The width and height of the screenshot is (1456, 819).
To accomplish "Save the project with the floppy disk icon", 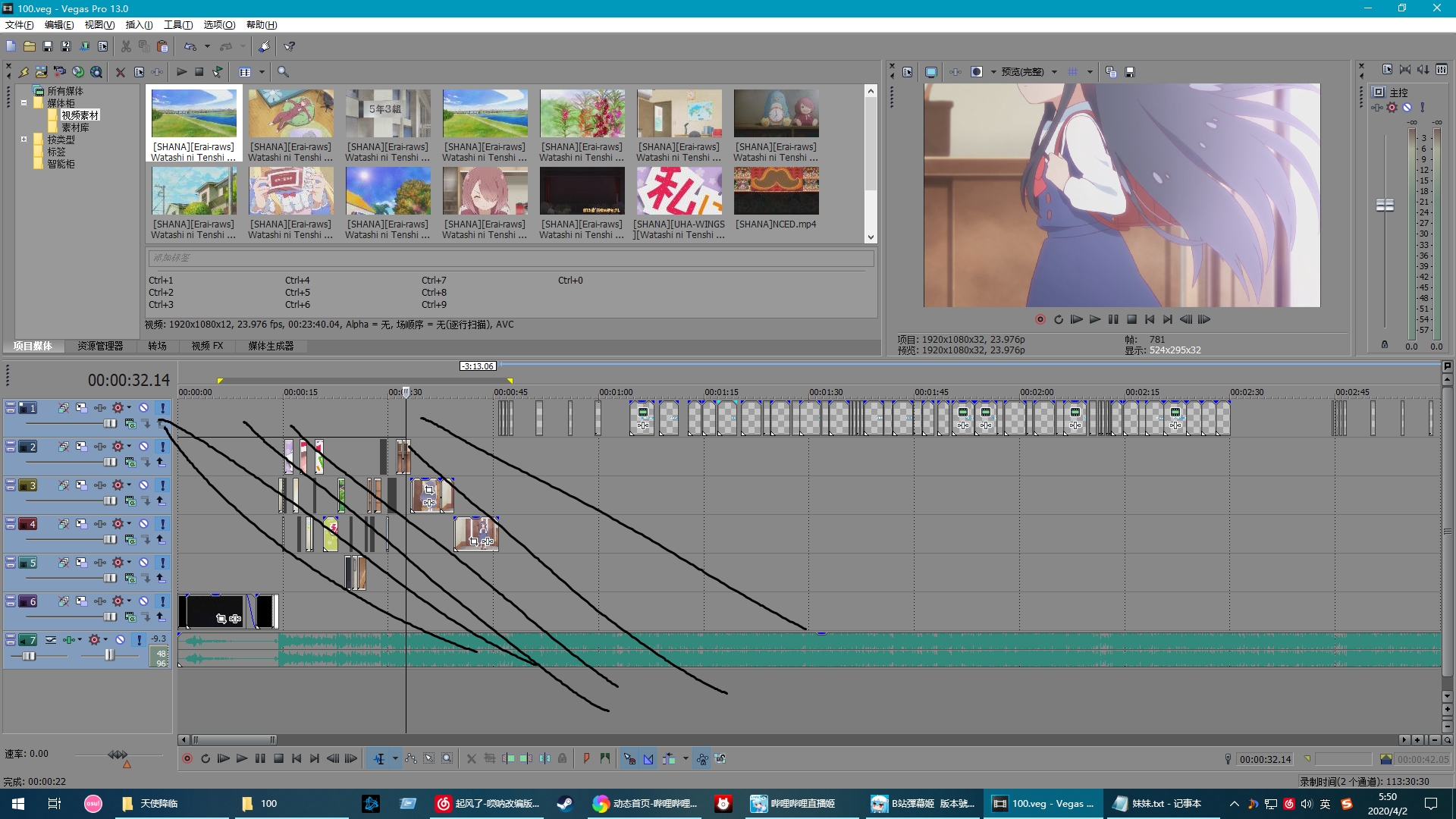I will [48, 46].
